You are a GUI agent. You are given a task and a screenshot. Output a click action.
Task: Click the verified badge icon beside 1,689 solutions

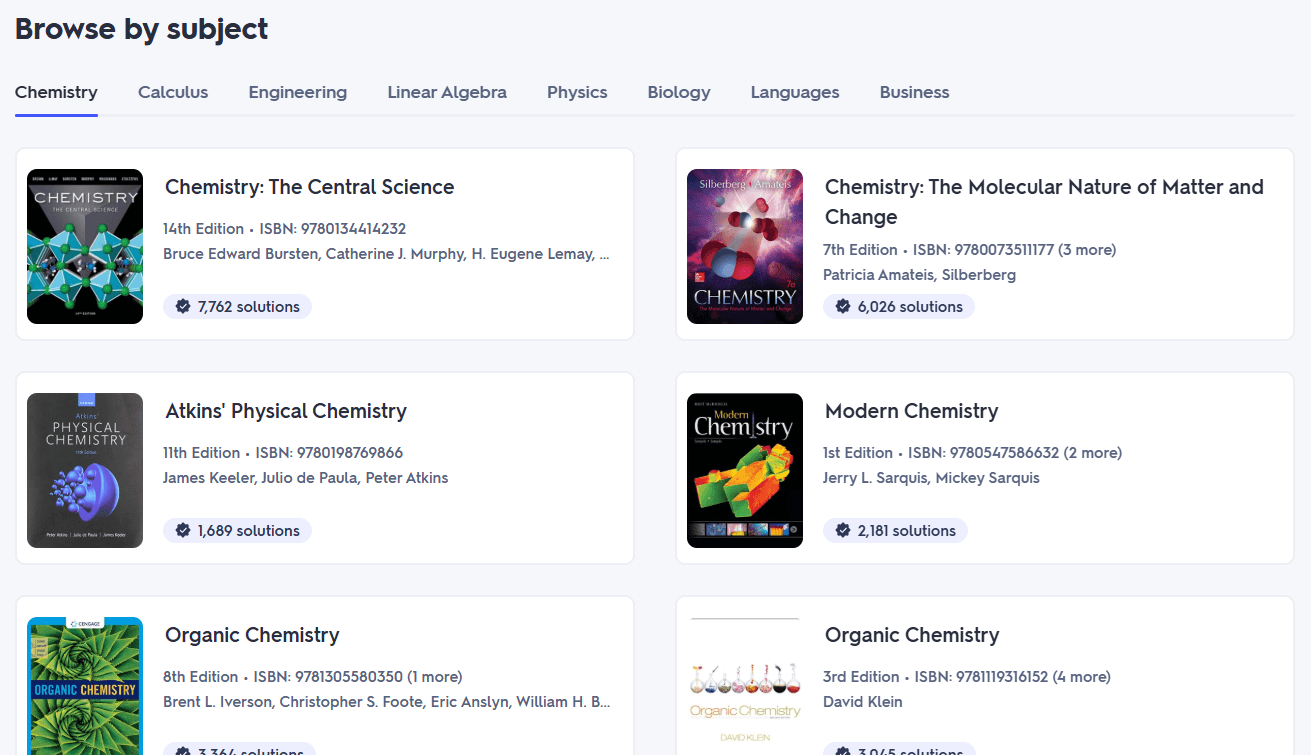pyautogui.click(x=183, y=531)
